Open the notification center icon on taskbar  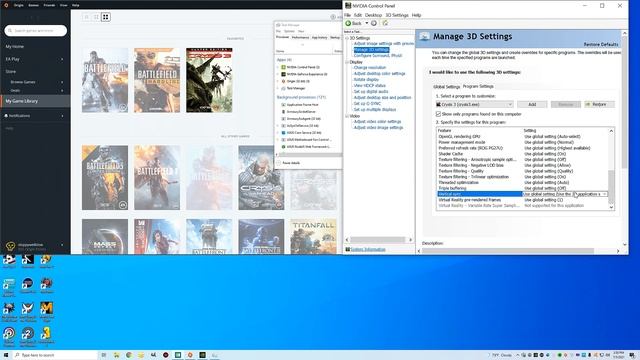point(632,355)
